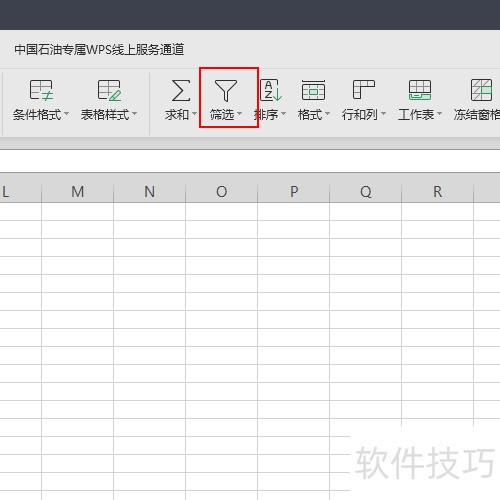500x500 pixels.
Task: Click the 表格样式 table style icon
Action: 109,90
